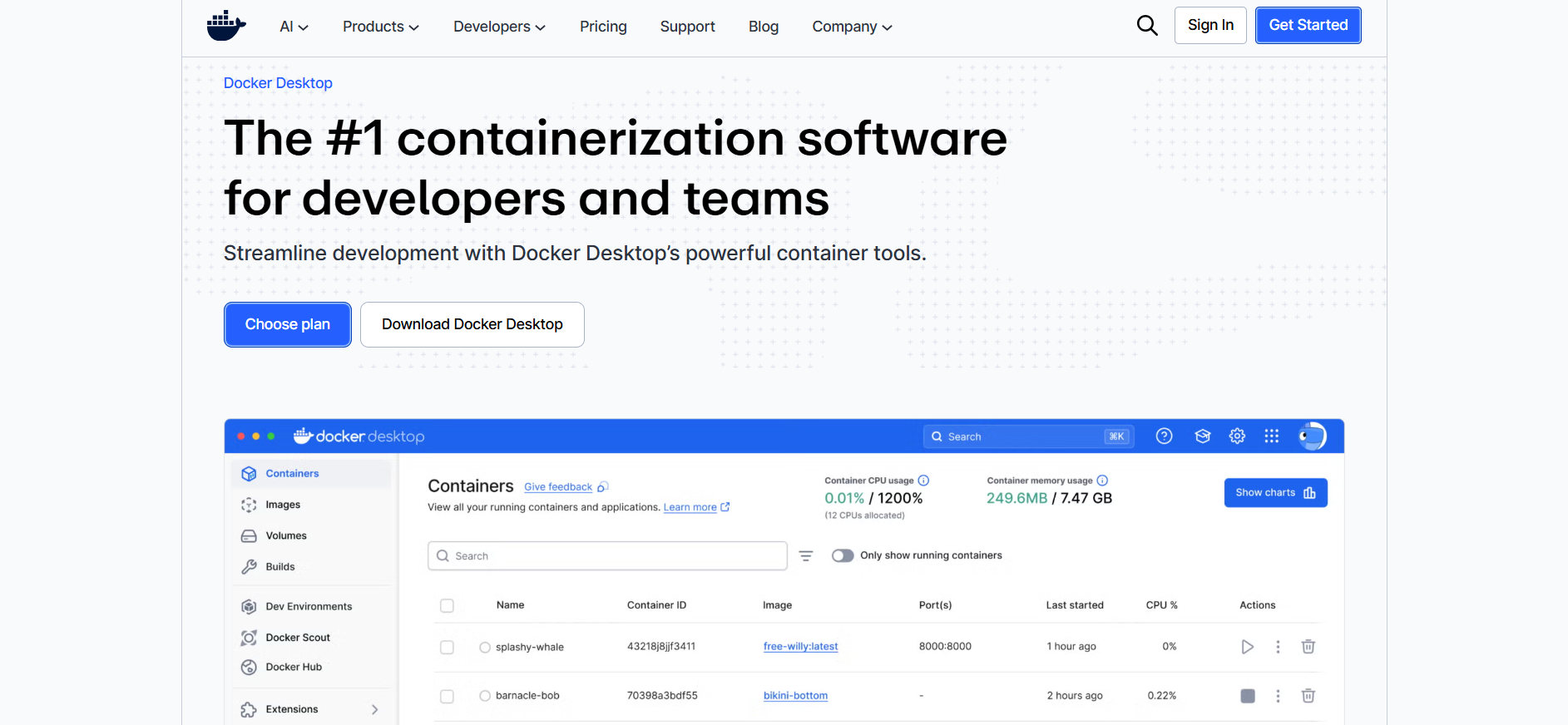
Task: Open the help question mark icon
Action: point(1165,436)
